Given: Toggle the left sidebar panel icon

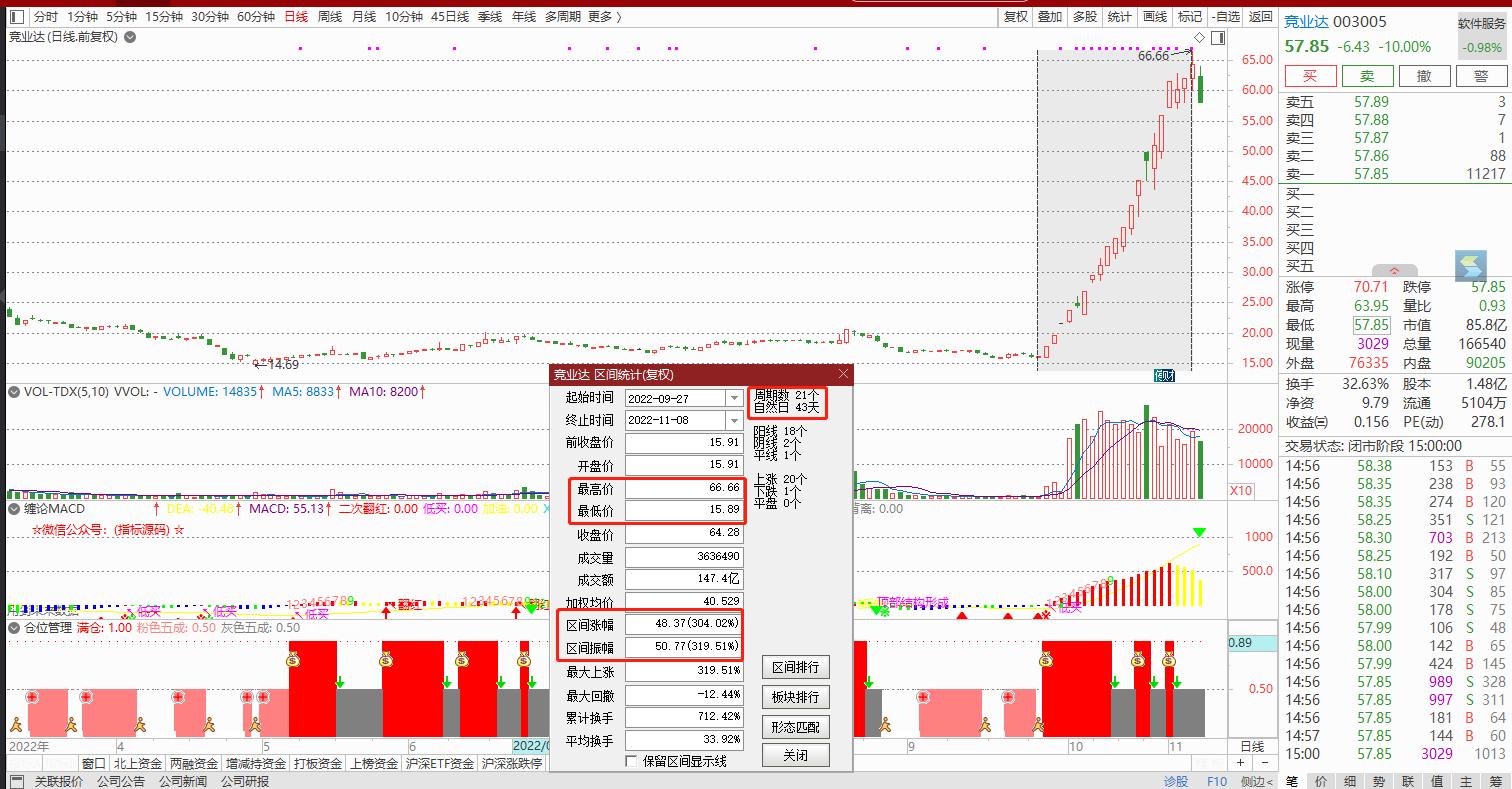Looking at the screenshot, I should tap(17, 17).
